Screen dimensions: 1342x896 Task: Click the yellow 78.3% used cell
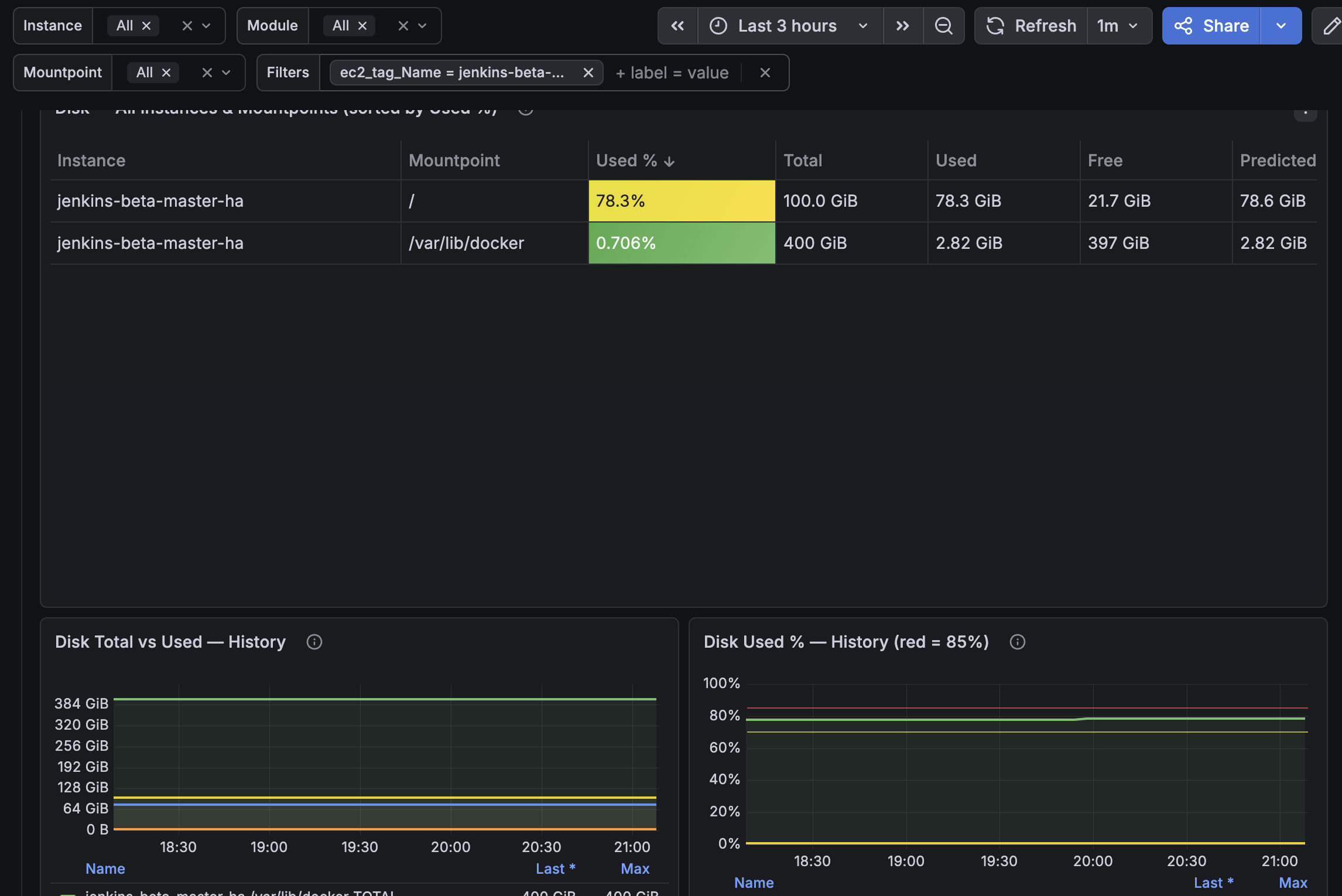(682, 201)
